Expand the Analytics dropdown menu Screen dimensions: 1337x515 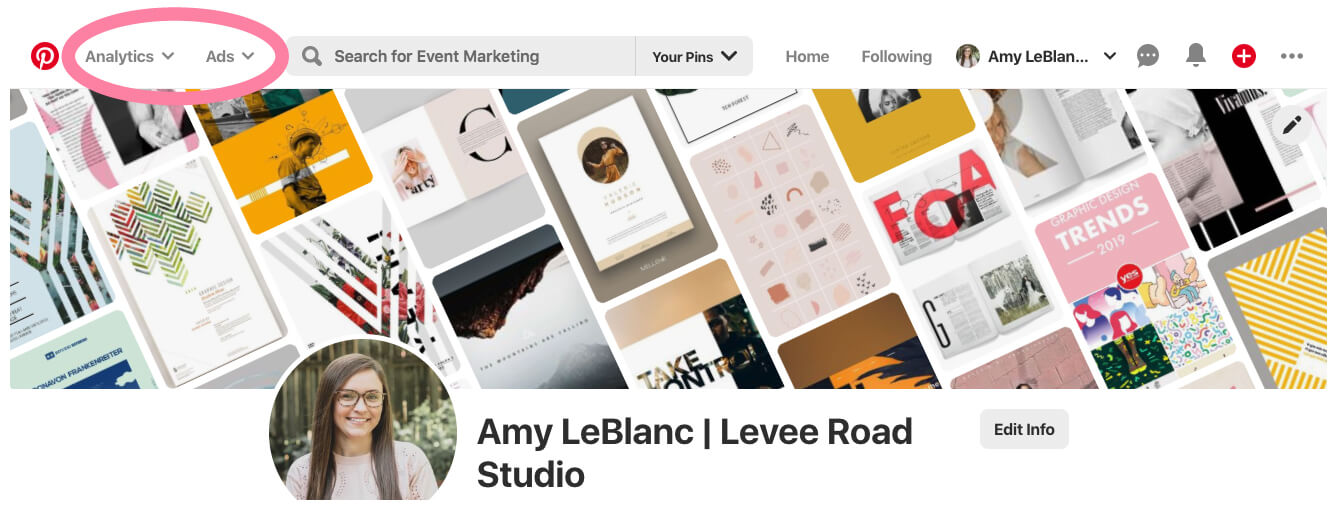[x=129, y=56]
